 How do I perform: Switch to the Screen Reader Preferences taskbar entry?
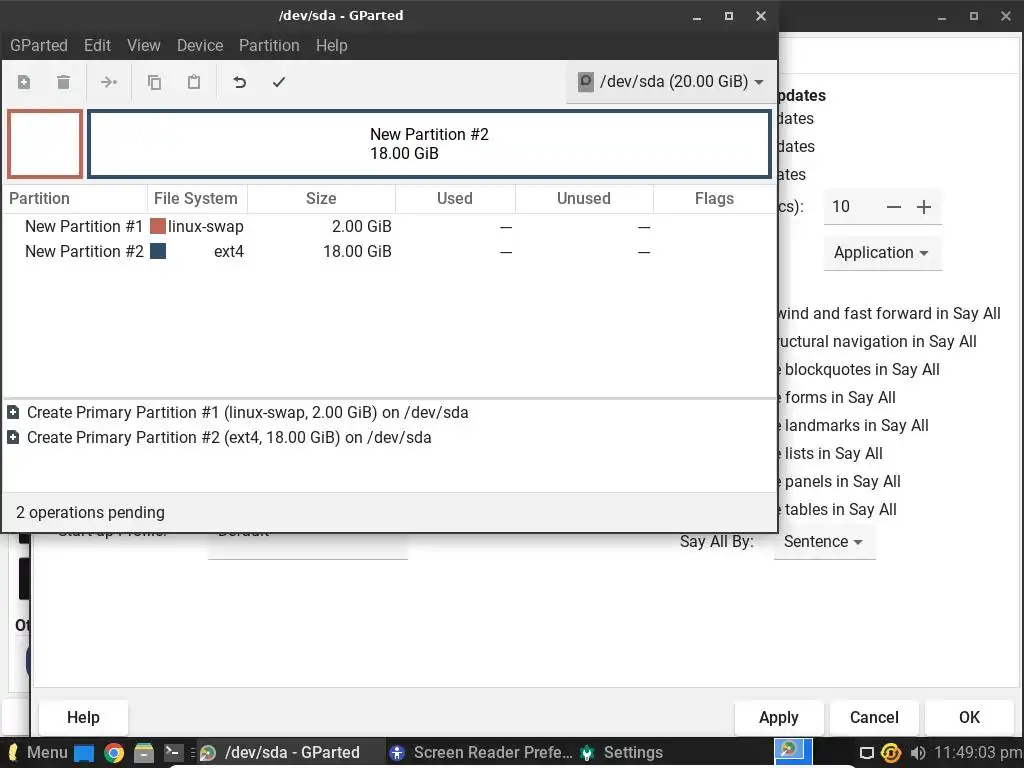coord(480,753)
